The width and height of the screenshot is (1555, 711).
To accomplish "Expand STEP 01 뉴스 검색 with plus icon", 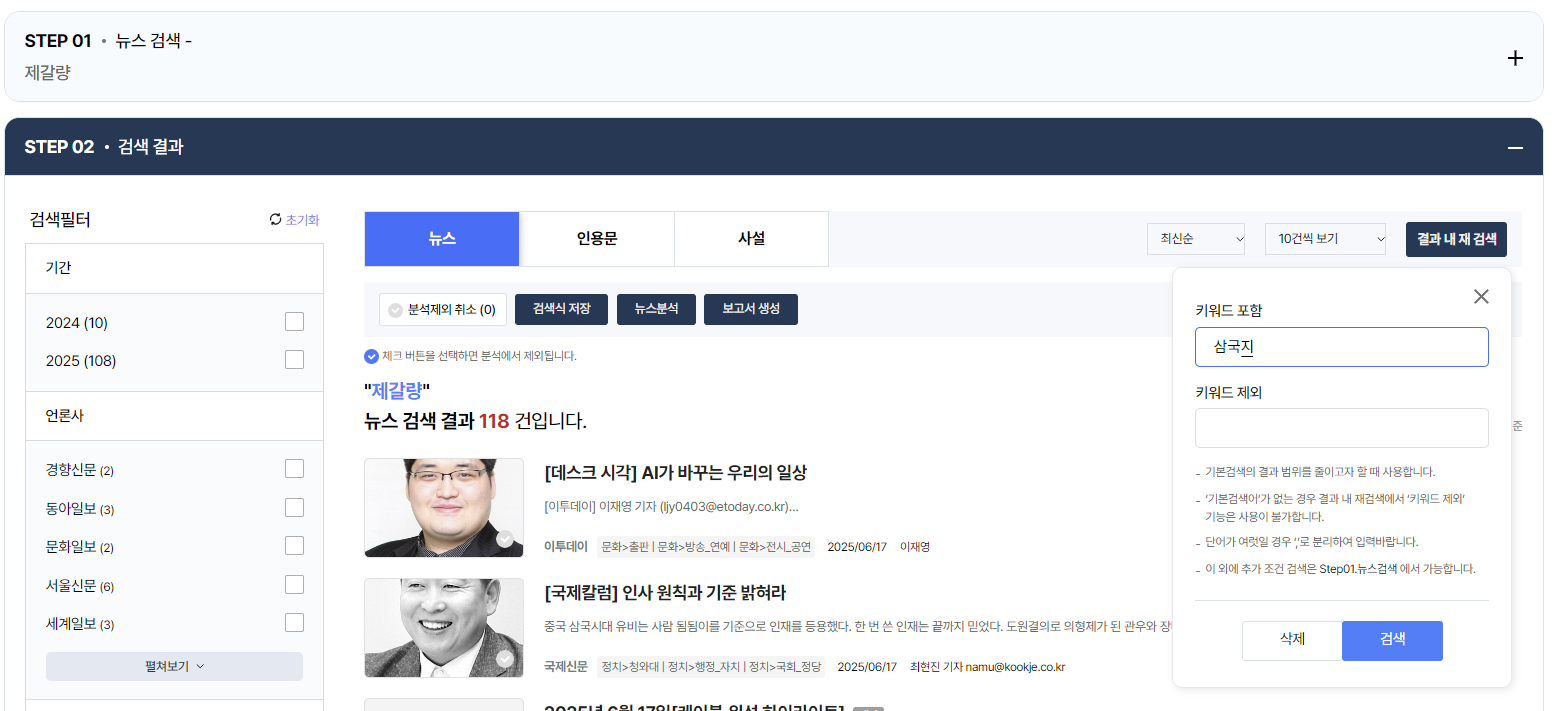I will (1515, 58).
